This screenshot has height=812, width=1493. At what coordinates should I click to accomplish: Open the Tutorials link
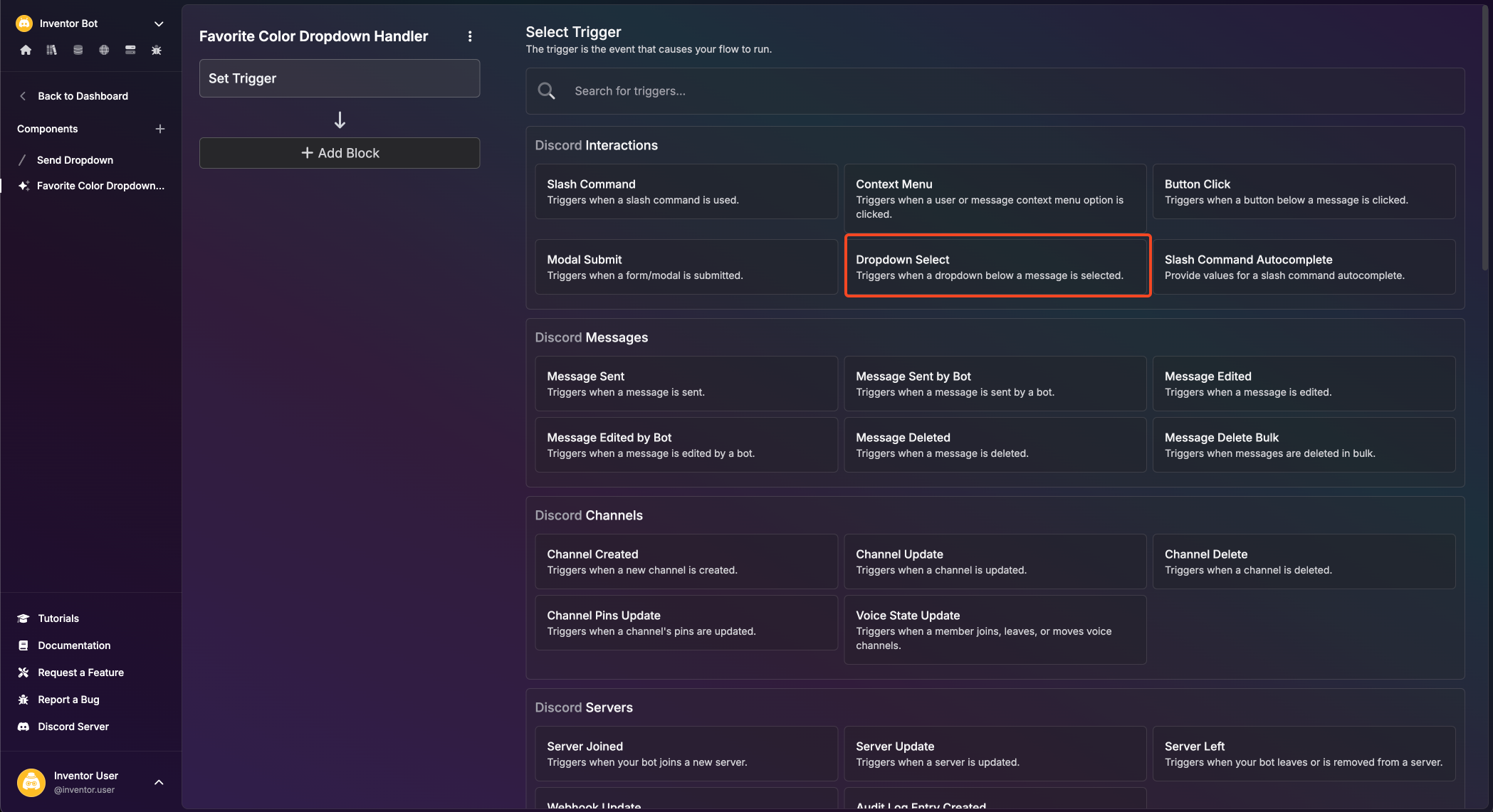(x=48, y=618)
